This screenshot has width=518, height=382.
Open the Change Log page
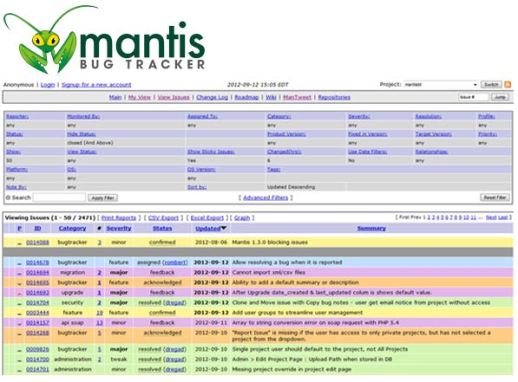(x=212, y=97)
